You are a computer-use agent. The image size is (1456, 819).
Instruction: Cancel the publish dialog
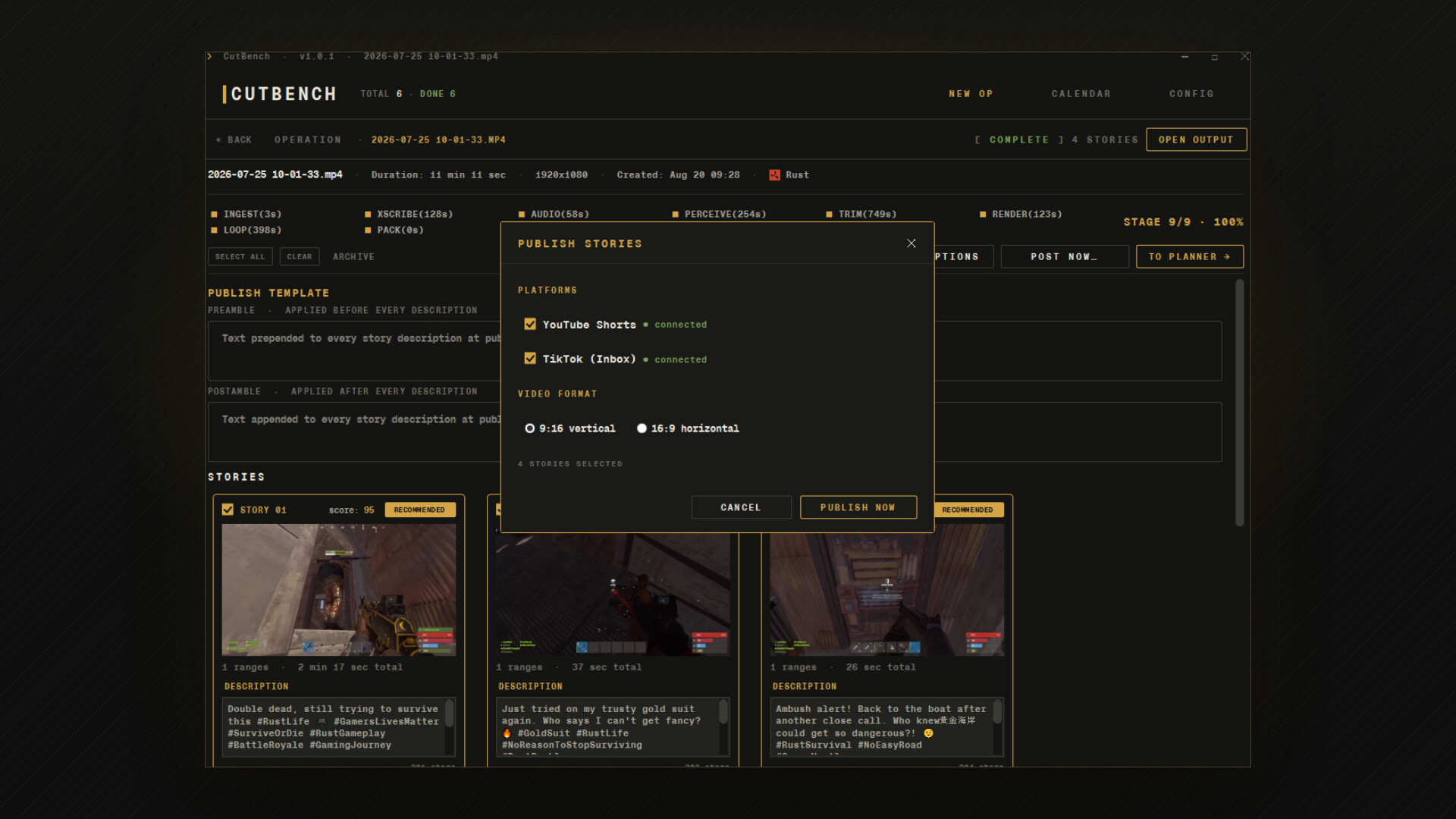click(741, 507)
